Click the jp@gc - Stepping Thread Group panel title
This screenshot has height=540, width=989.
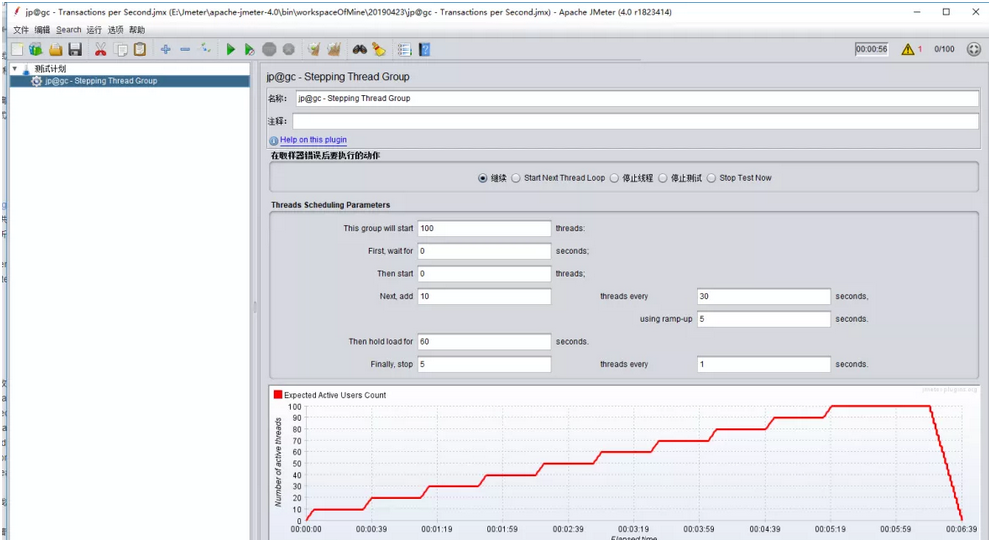pos(337,77)
